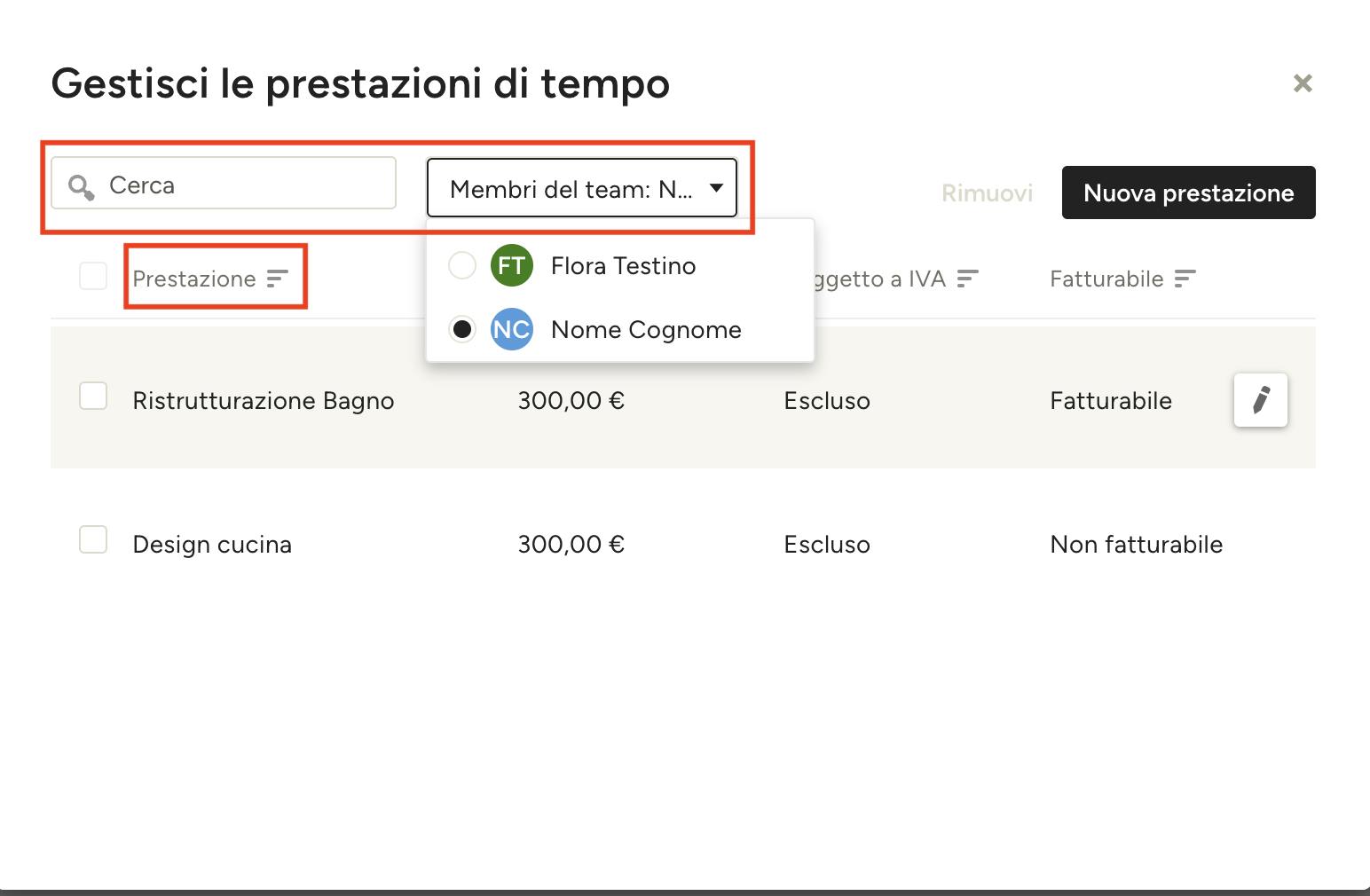
Task: Select the Nome Cognome radio button
Action: click(462, 329)
